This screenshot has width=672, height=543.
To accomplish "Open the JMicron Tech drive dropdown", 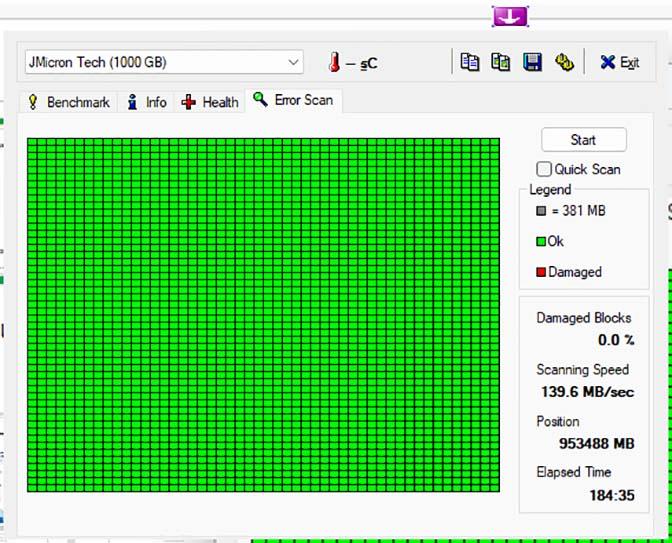I will coord(164,63).
